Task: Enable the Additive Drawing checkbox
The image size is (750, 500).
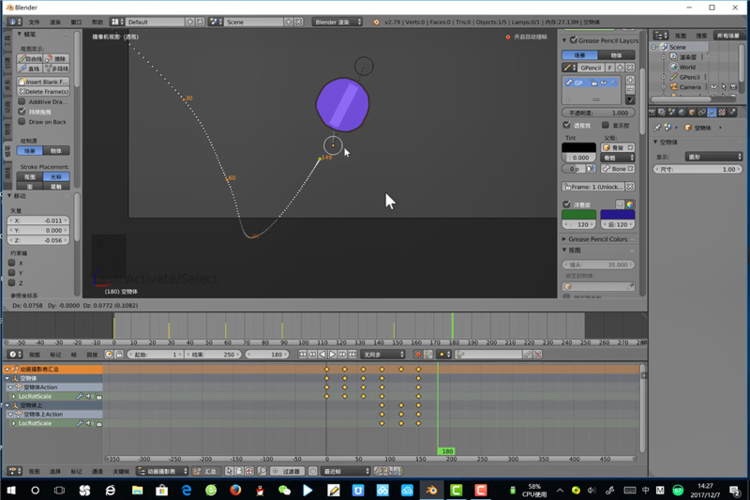Action: coord(23,102)
